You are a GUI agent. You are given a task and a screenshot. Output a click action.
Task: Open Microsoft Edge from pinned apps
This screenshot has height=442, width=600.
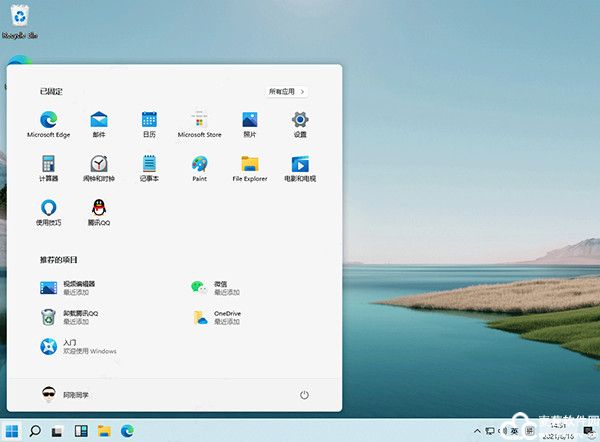(48, 120)
